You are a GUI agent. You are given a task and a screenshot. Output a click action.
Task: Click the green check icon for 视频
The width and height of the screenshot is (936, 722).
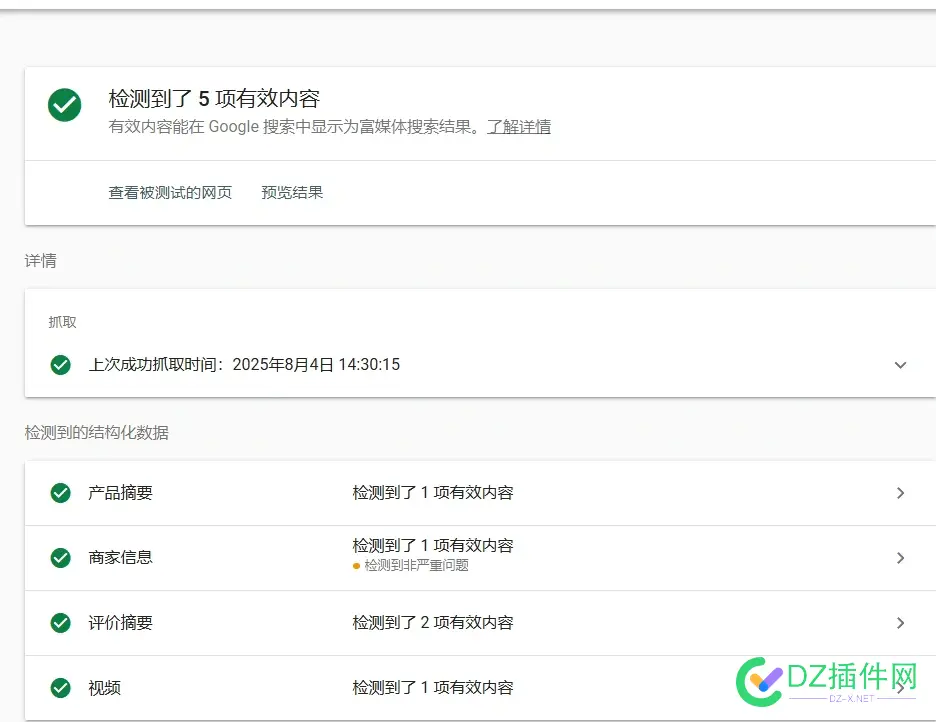60,688
